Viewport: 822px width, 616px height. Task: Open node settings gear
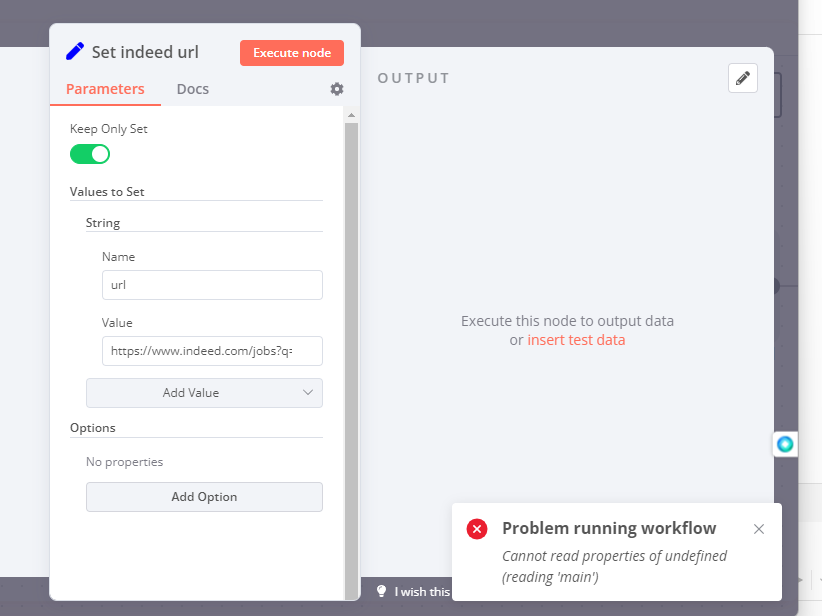(x=337, y=89)
